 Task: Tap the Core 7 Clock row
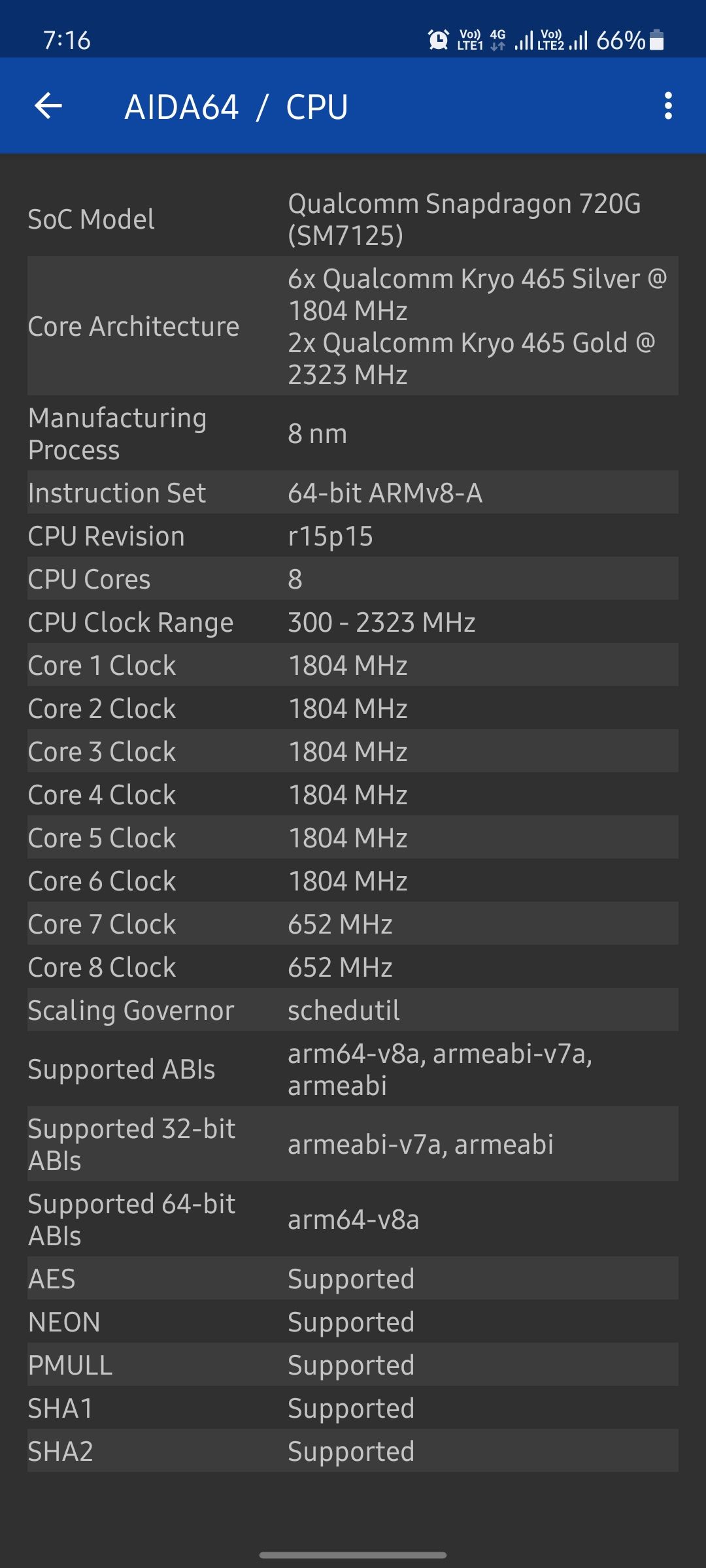click(353, 924)
